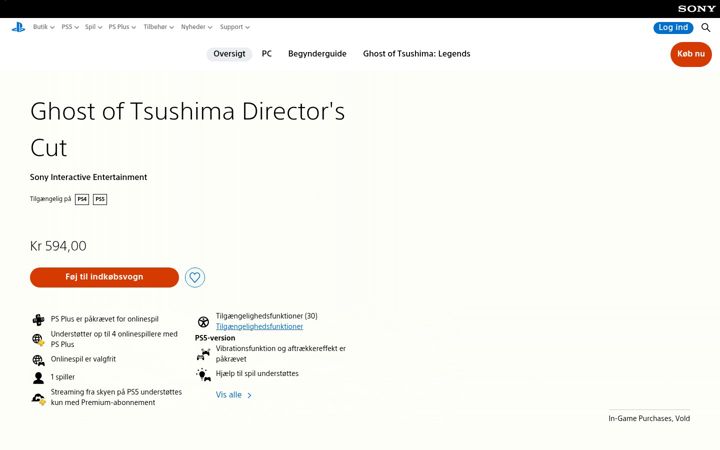Expand the Nyheder menu
The height and width of the screenshot is (450, 720).
tap(197, 27)
